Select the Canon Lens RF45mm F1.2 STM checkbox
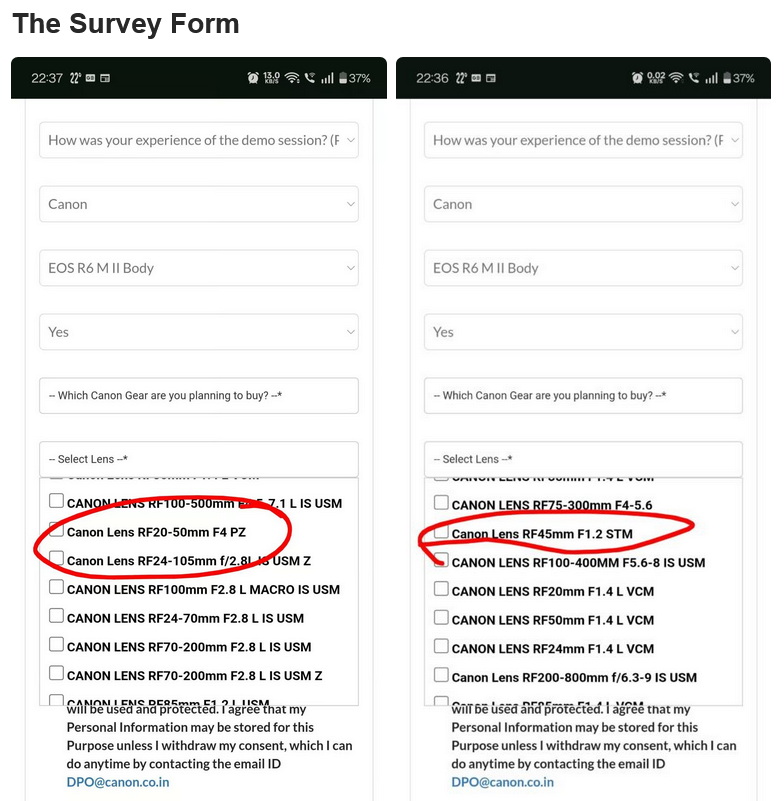This screenshot has width=784, height=801. coord(441,532)
